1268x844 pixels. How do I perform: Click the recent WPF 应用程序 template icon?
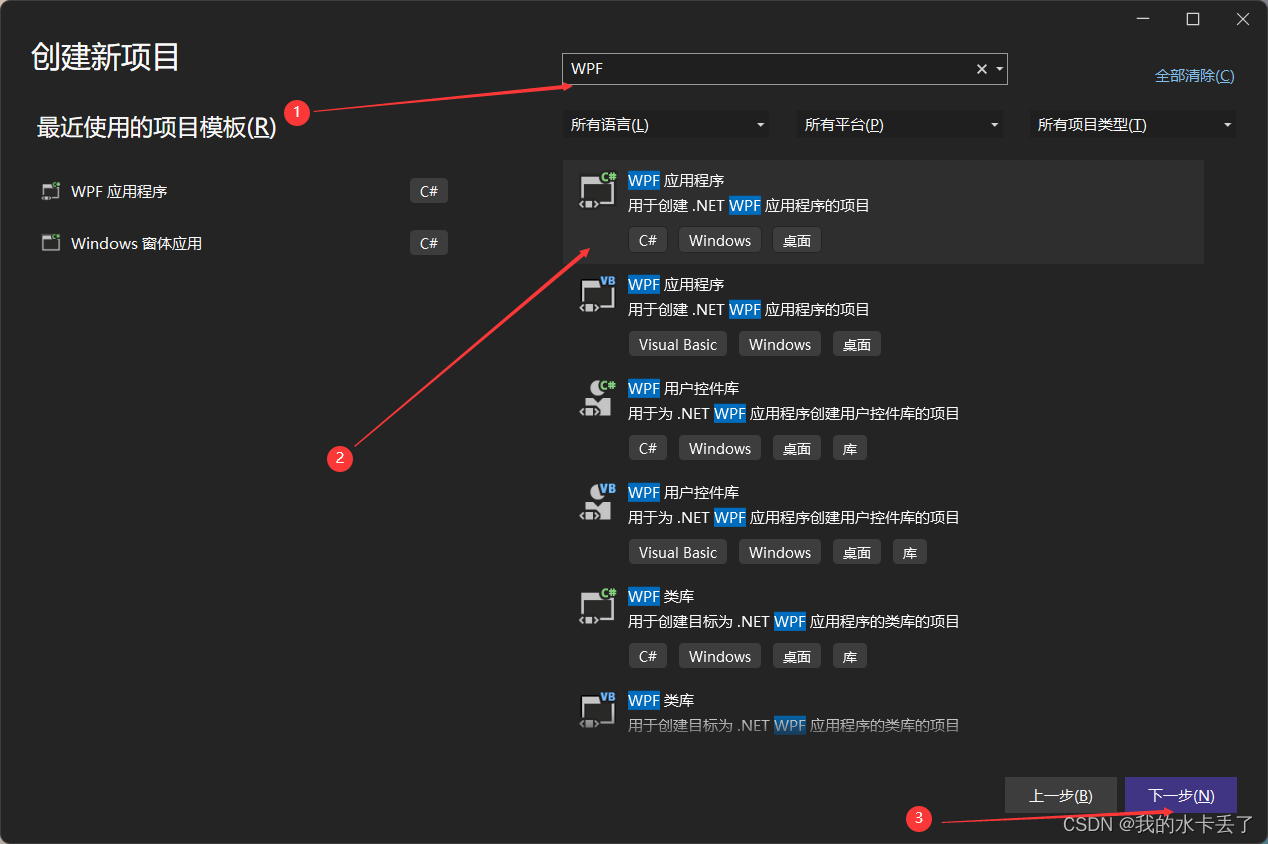(x=50, y=191)
